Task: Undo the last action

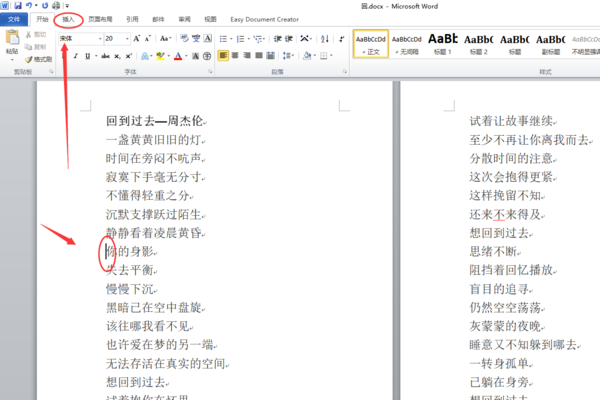Action: point(29,6)
